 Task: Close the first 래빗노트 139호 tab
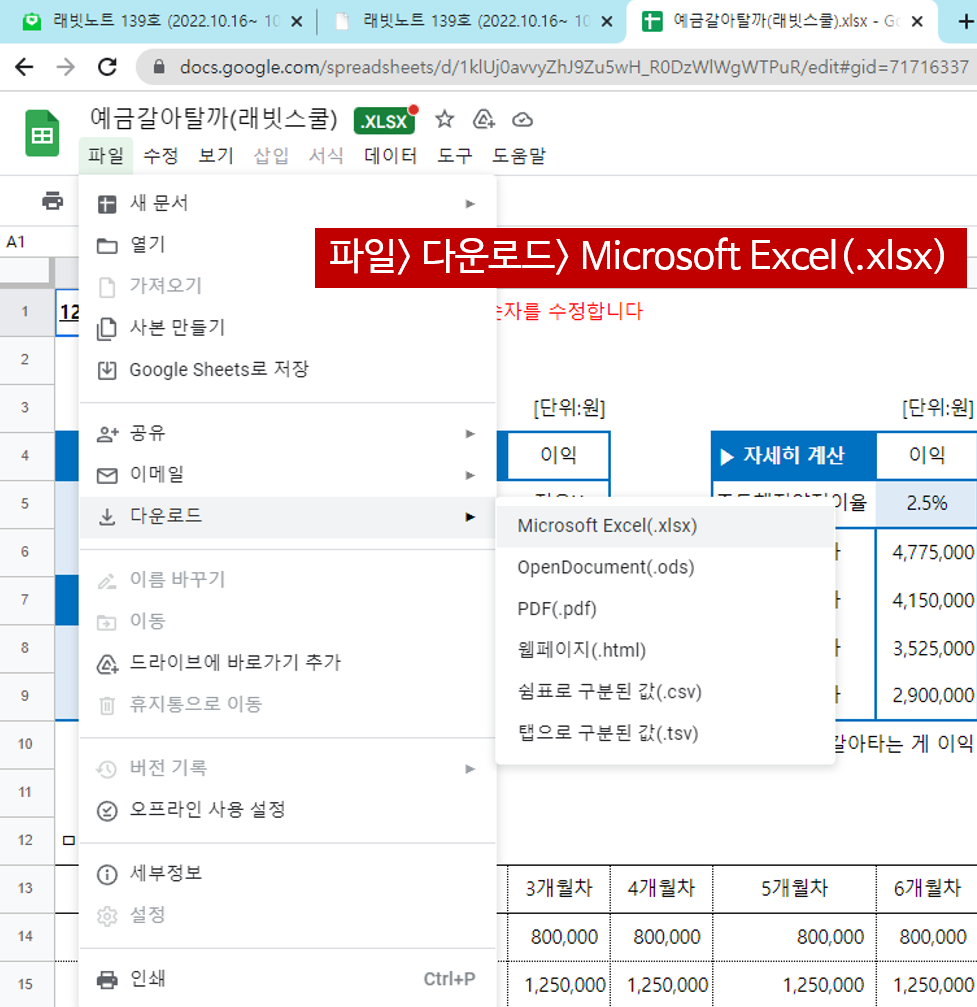pyautogui.click(x=297, y=22)
